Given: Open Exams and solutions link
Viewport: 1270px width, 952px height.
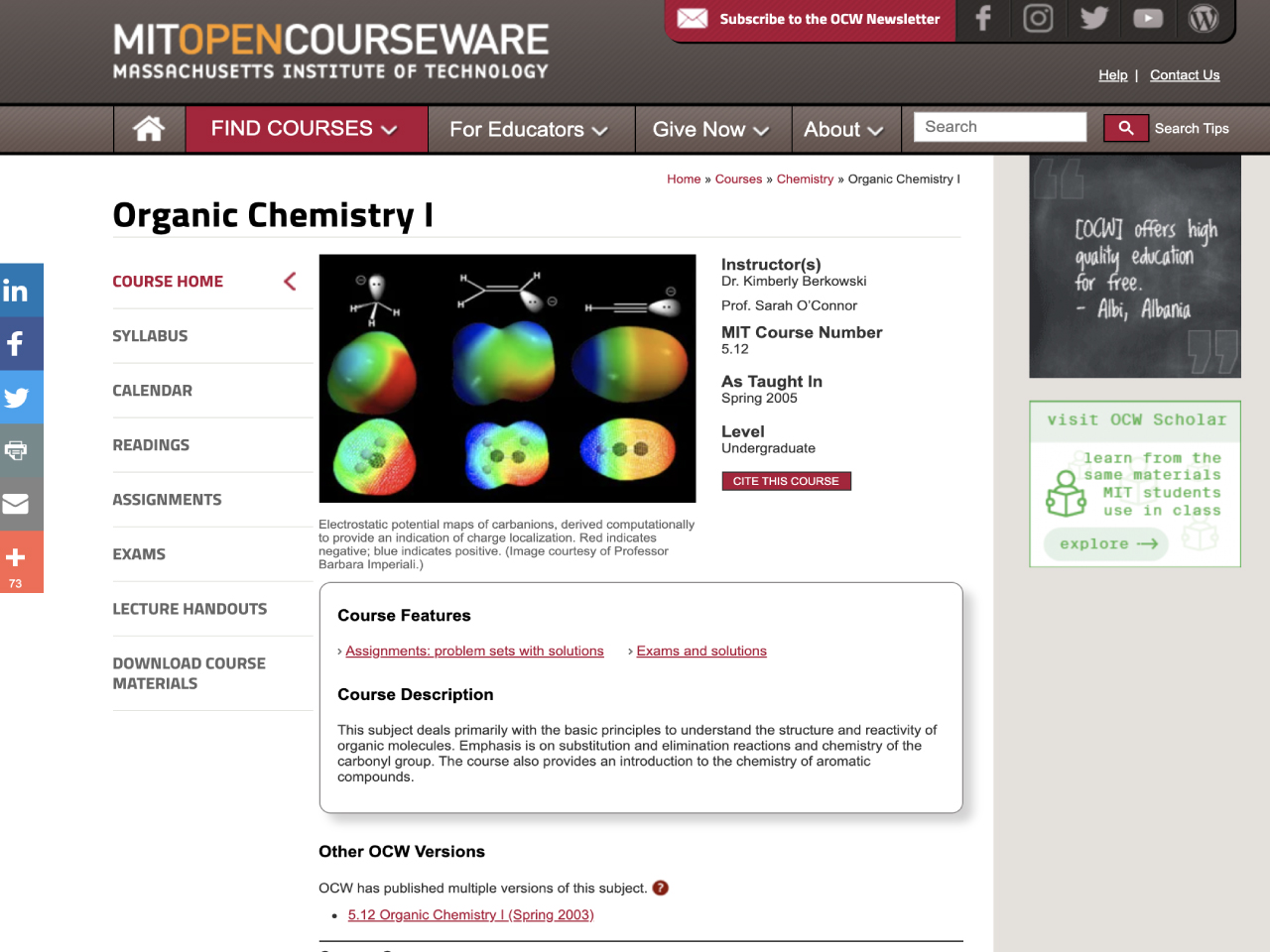Looking at the screenshot, I should [701, 652].
